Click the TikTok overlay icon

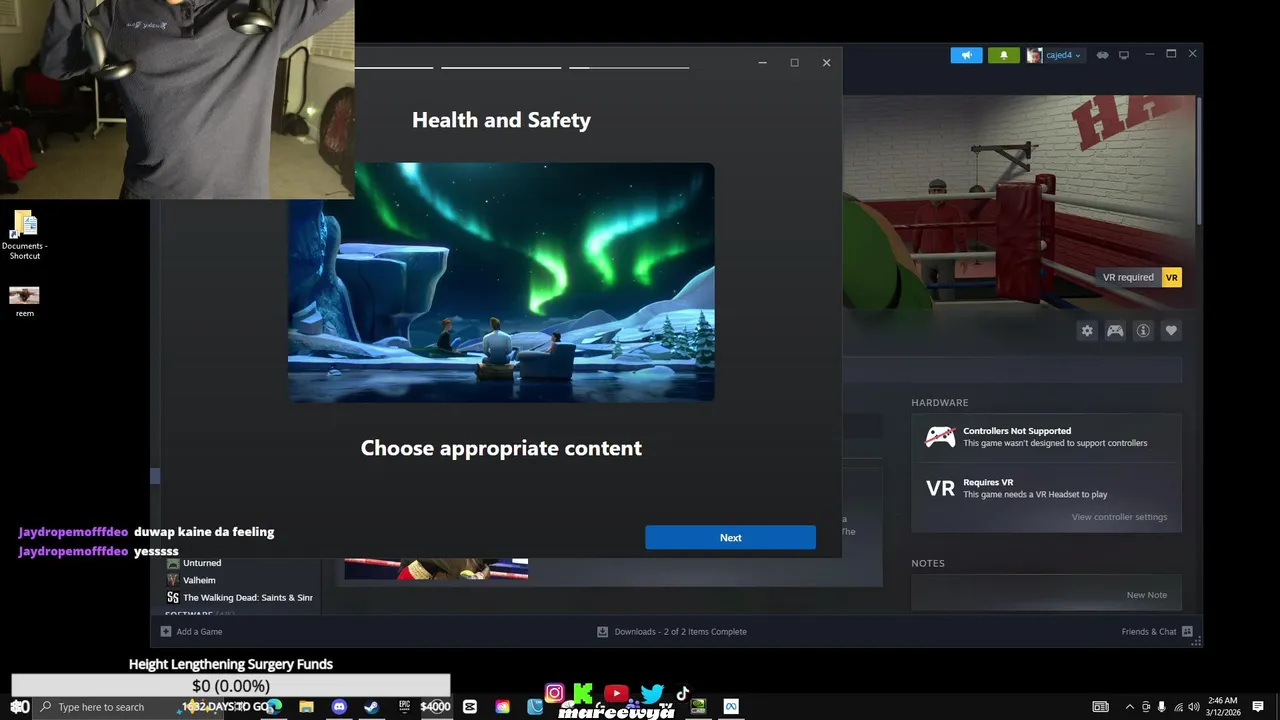coord(683,693)
